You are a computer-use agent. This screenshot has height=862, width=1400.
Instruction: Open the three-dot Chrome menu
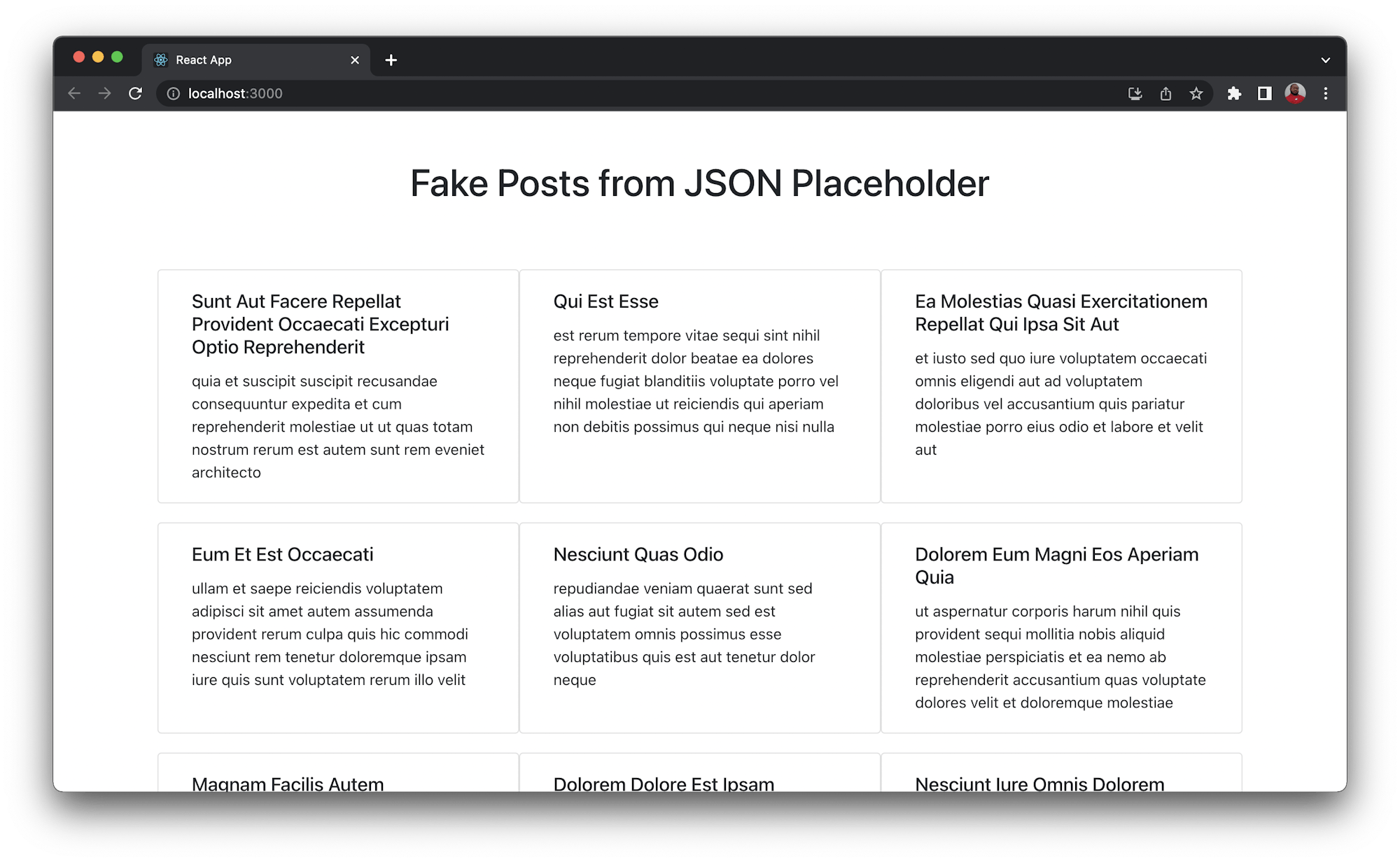[x=1325, y=93]
